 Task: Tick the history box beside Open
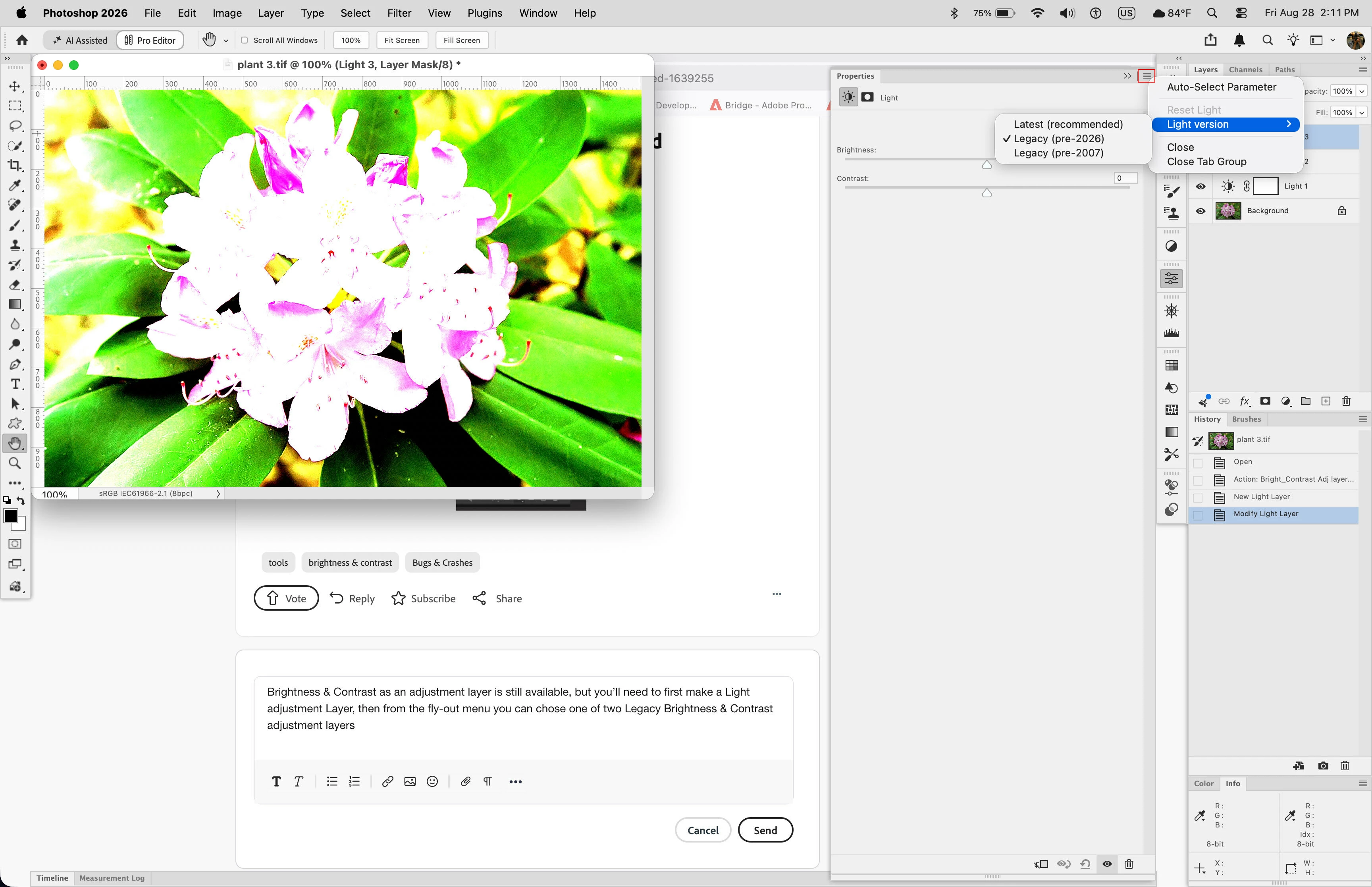pos(1198,463)
